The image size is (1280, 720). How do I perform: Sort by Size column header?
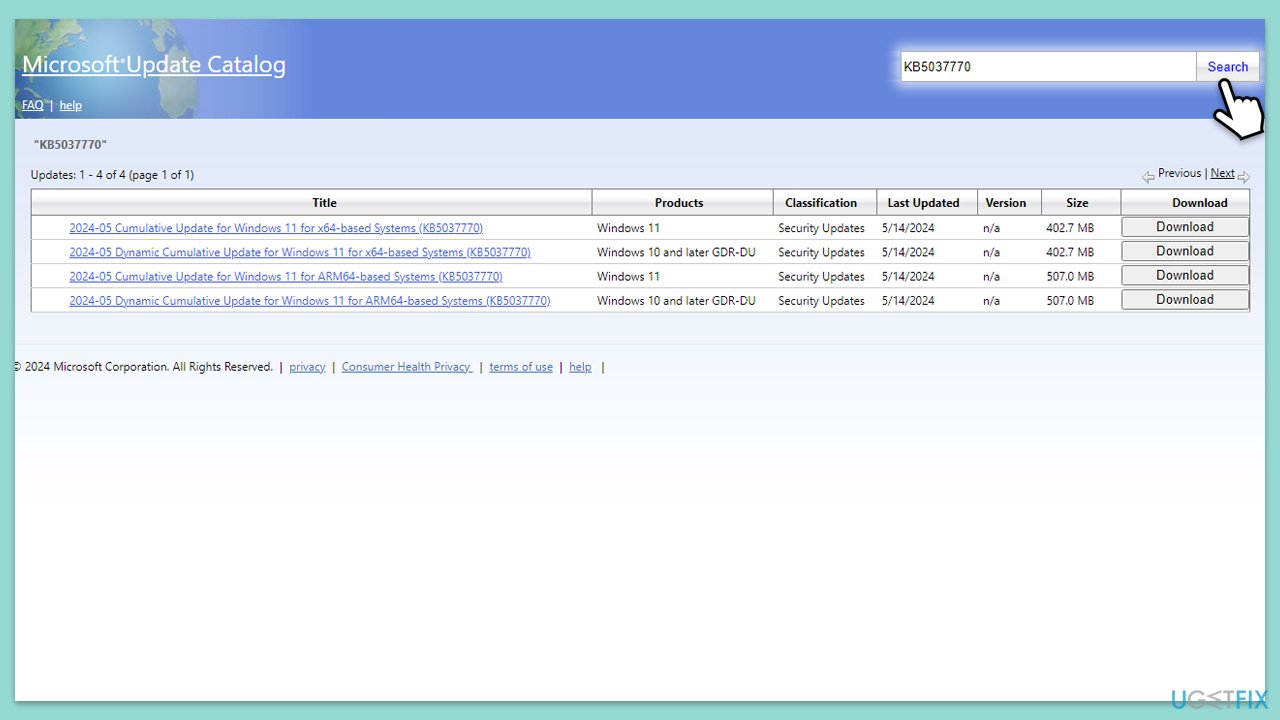tap(1077, 203)
